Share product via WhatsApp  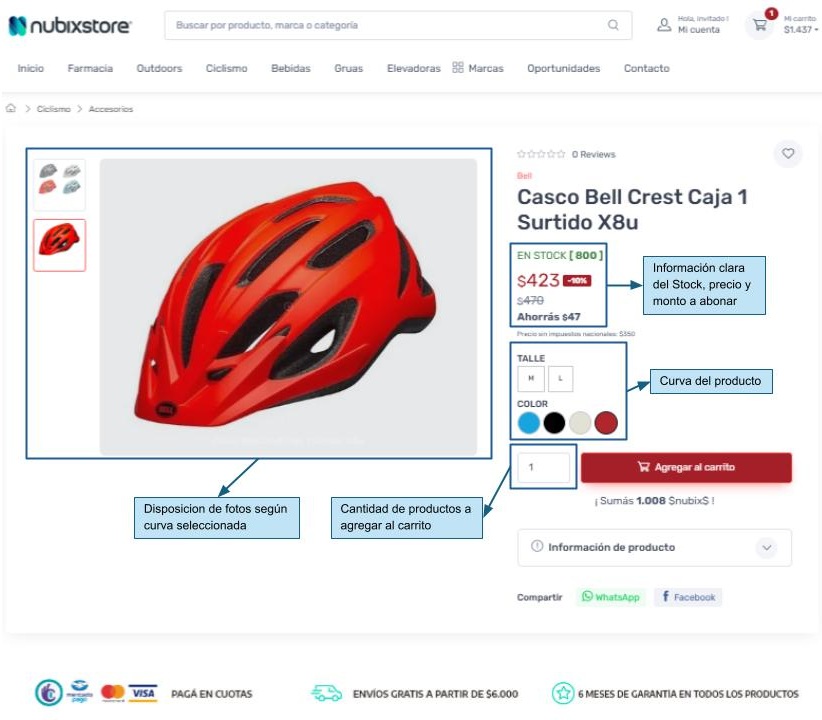(x=611, y=597)
